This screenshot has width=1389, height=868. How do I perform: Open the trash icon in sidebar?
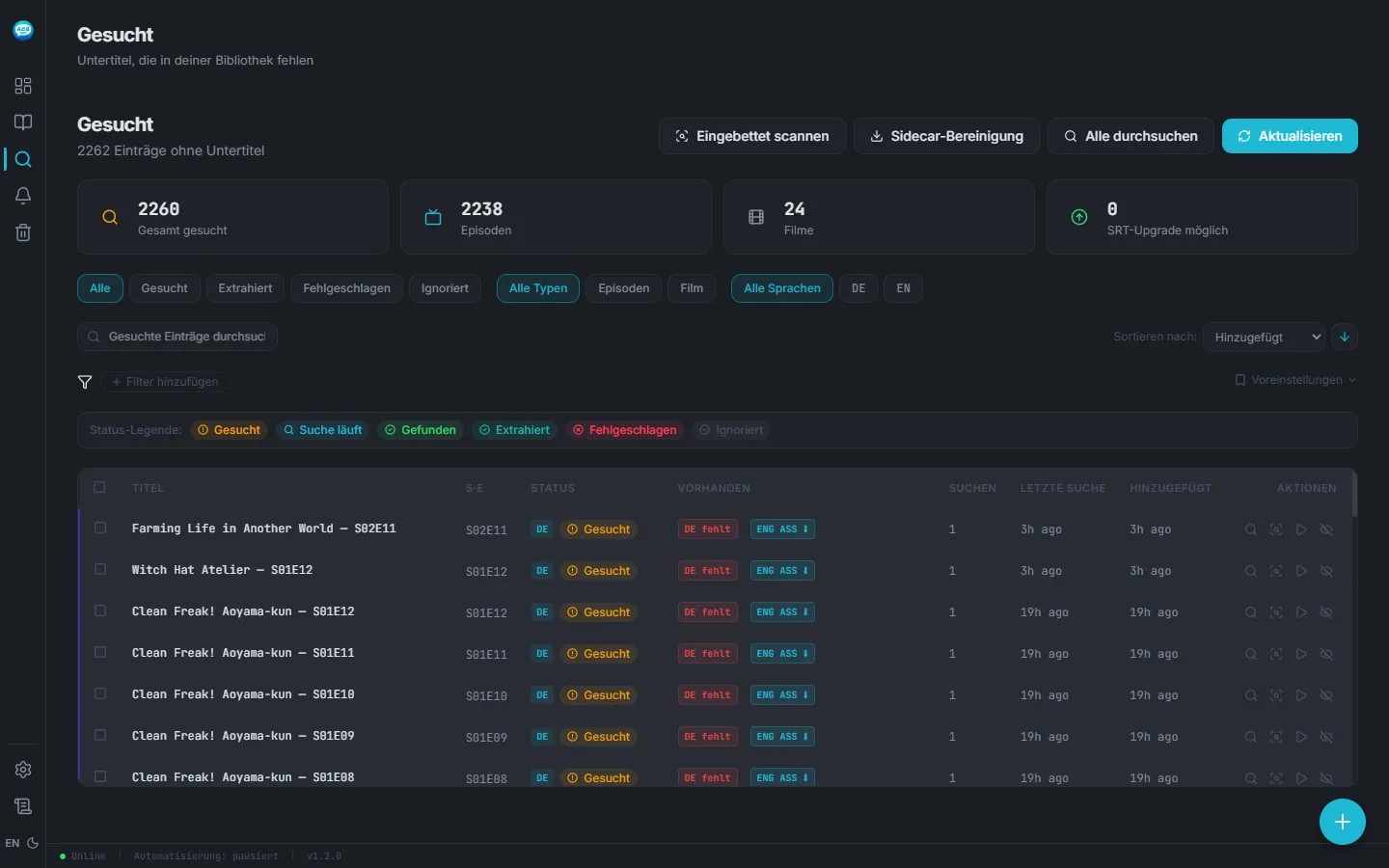point(23,232)
